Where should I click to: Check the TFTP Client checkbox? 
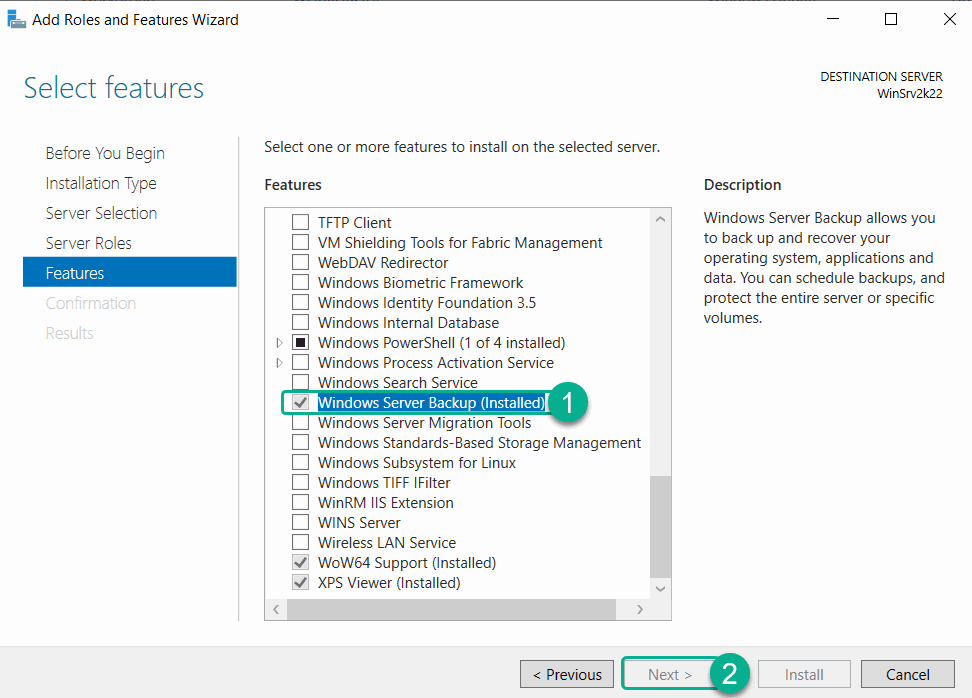click(301, 222)
